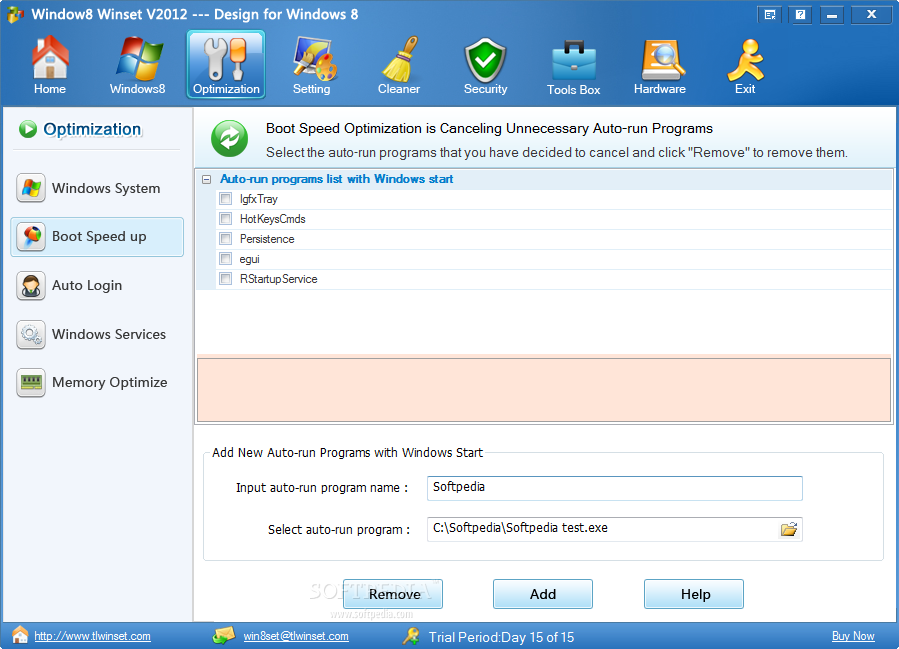Screen dimensions: 899x649
Task: Select the Auto Login menu item
Action: 97,286
